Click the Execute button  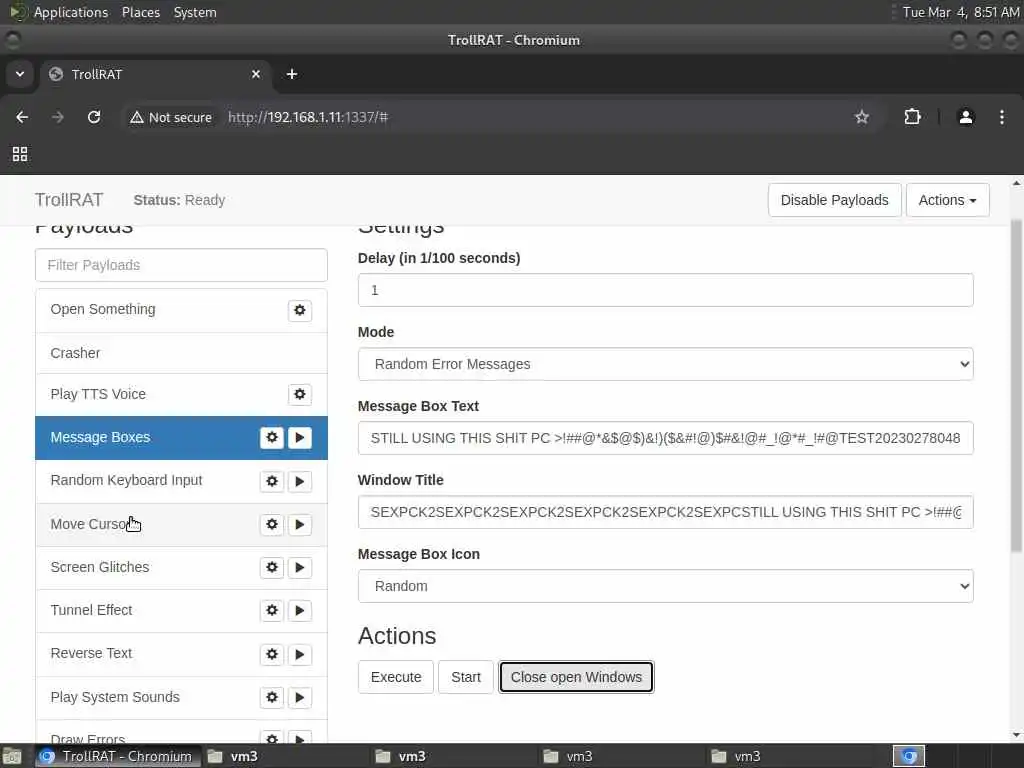pyautogui.click(x=396, y=677)
